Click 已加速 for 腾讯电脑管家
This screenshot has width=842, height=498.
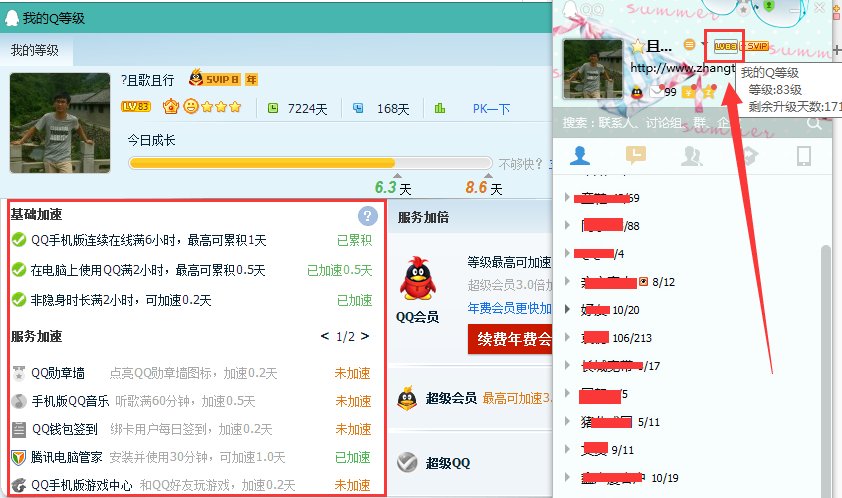coord(352,457)
